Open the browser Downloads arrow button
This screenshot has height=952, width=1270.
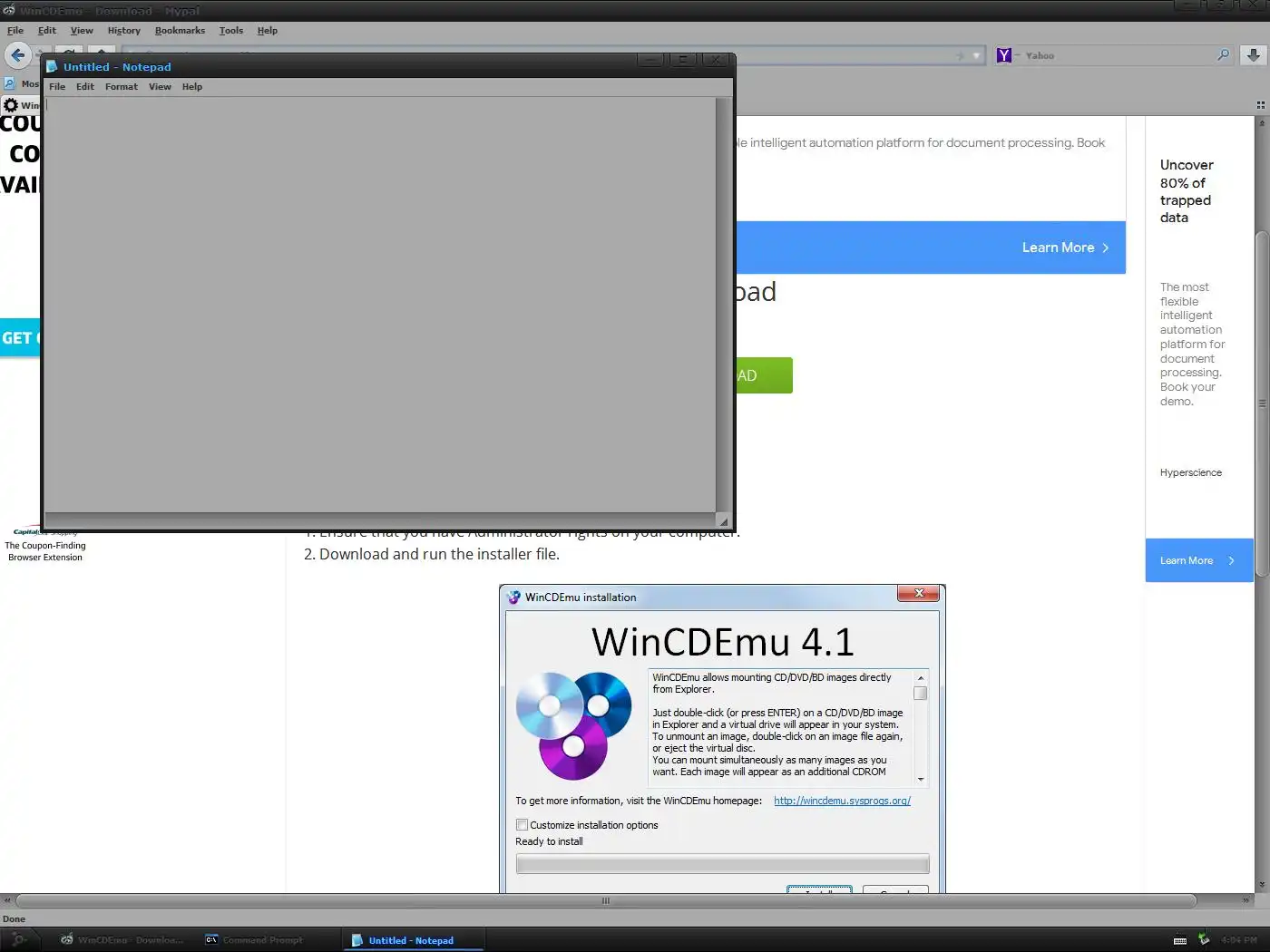coord(1253,55)
